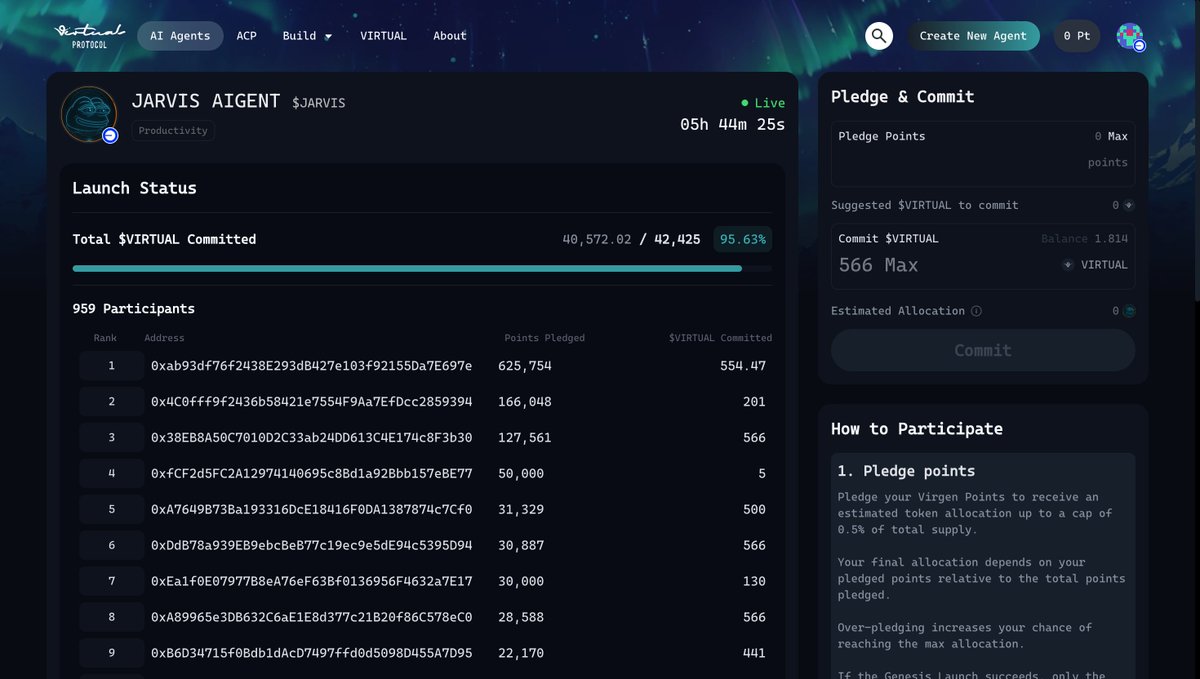The width and height of the screenshot is (1200, 679).
Task: Select address 0x4C0fff9f2436b58421e7554F9Aa7EfDcc2859394
Action: pos(311,402)
